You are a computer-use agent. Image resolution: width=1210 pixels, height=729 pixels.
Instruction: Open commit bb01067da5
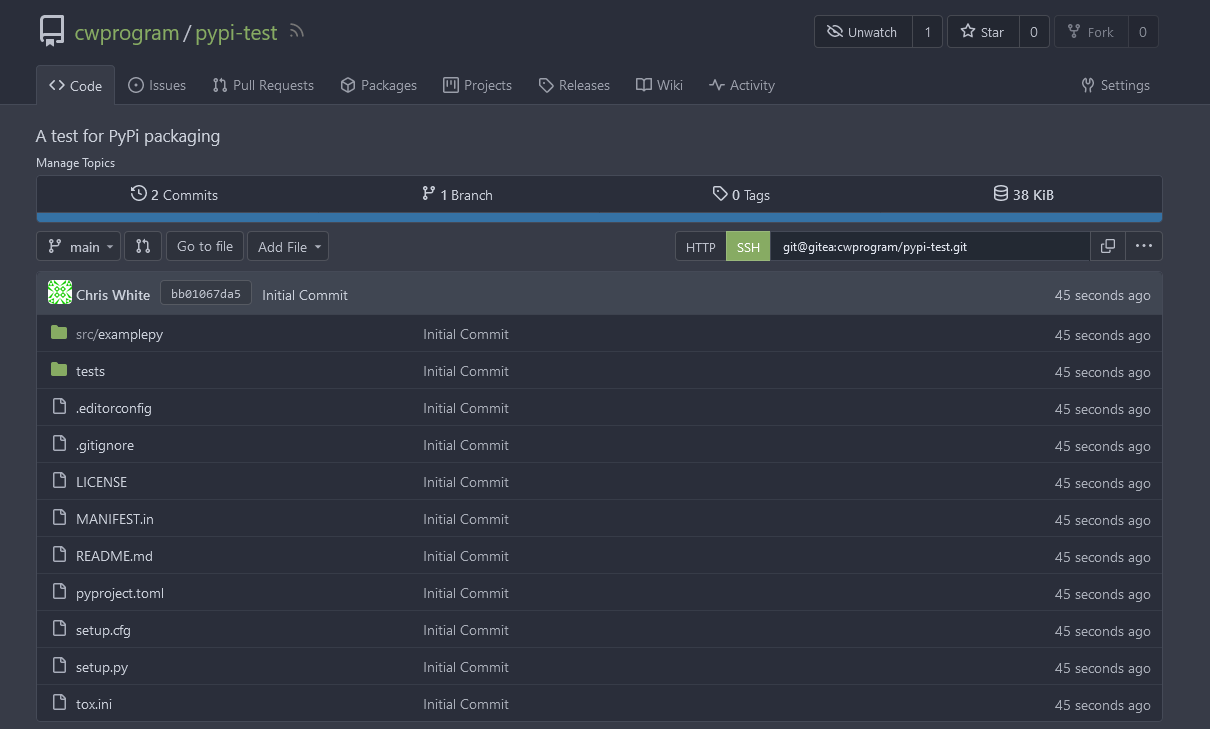point(205,294)
